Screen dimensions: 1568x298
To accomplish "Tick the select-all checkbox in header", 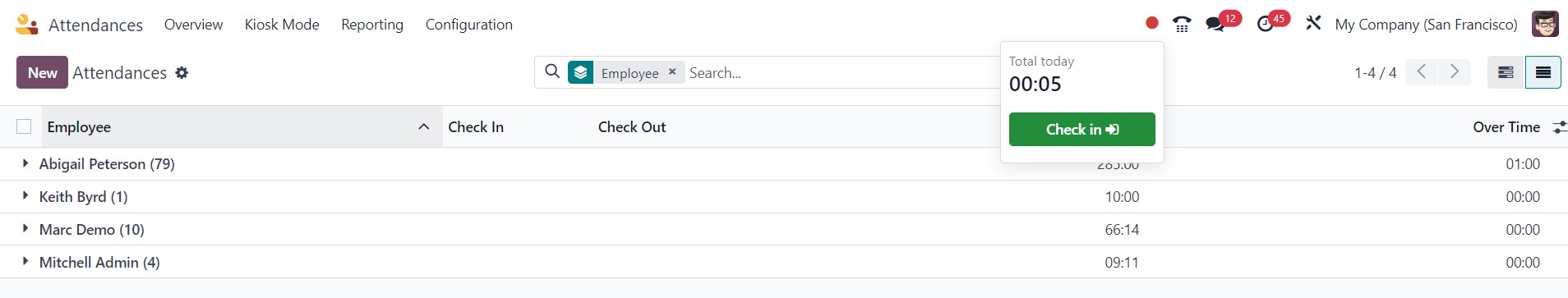I will tap(24, 126).
